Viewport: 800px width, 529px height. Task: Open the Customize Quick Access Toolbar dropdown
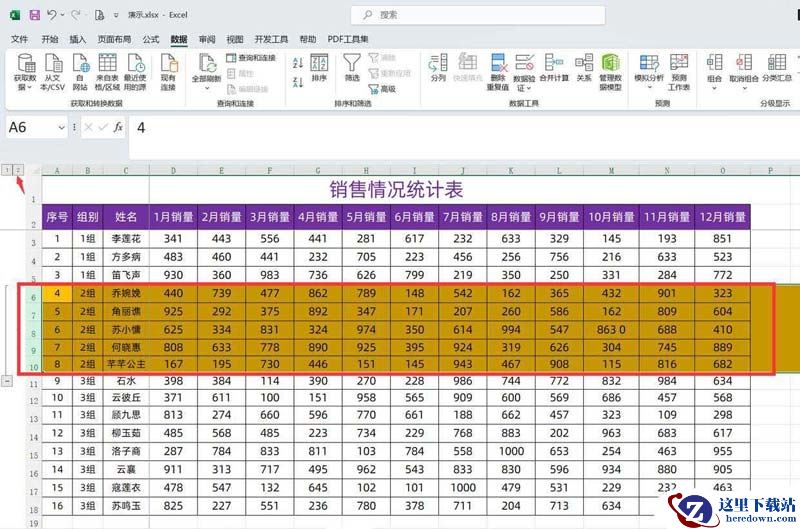[x=116, y=15]
